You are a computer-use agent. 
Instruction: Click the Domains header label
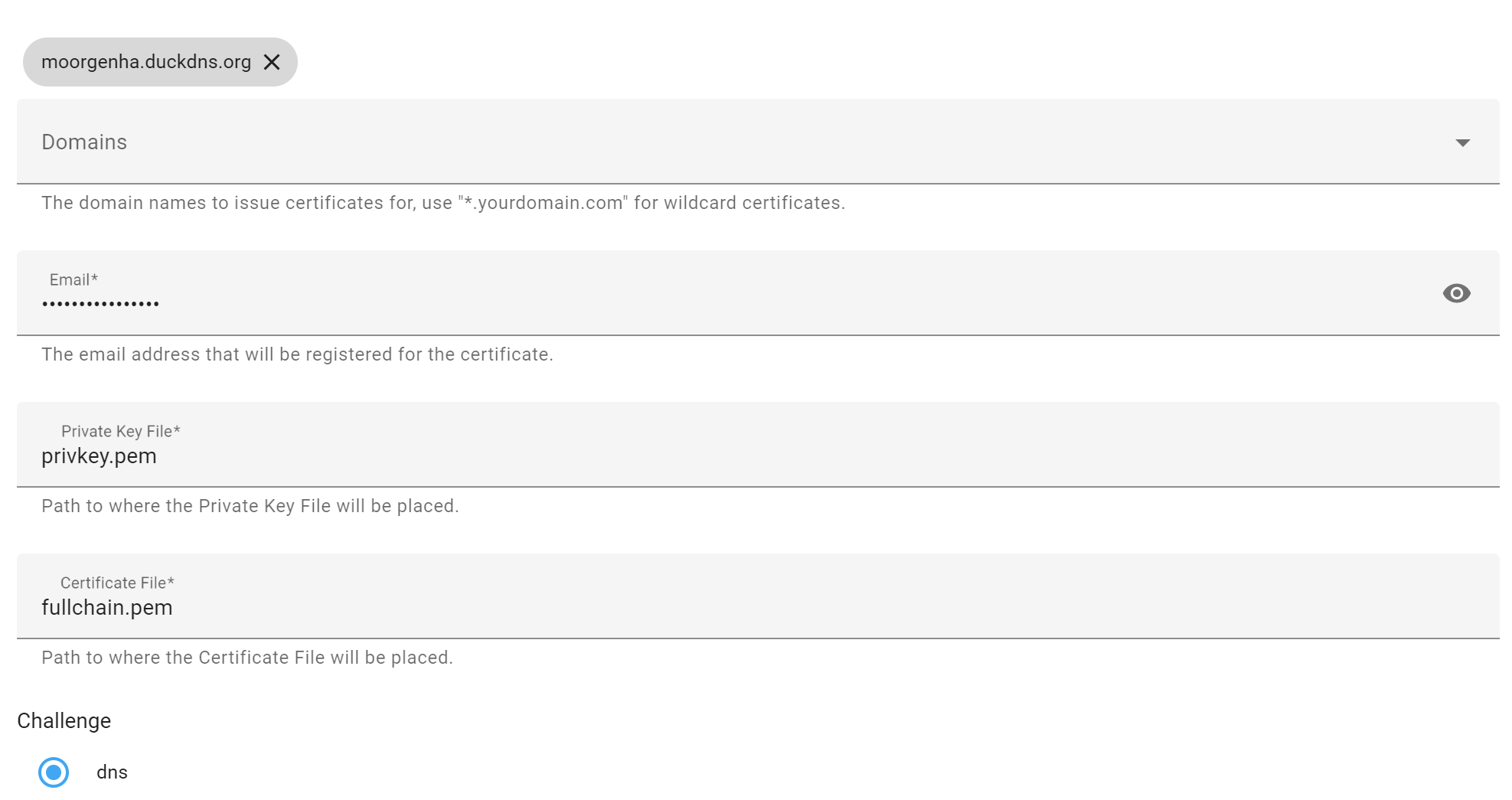coord(84,142)
